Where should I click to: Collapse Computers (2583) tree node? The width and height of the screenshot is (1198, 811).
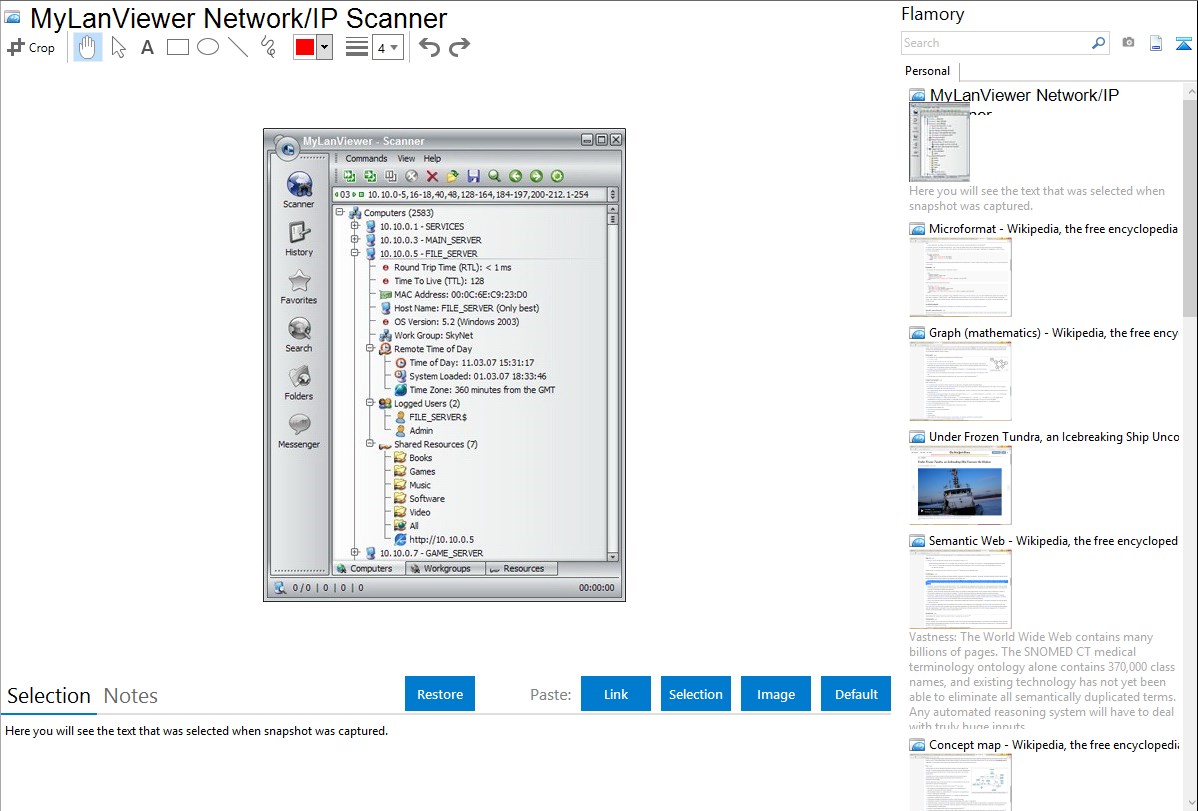340,213
